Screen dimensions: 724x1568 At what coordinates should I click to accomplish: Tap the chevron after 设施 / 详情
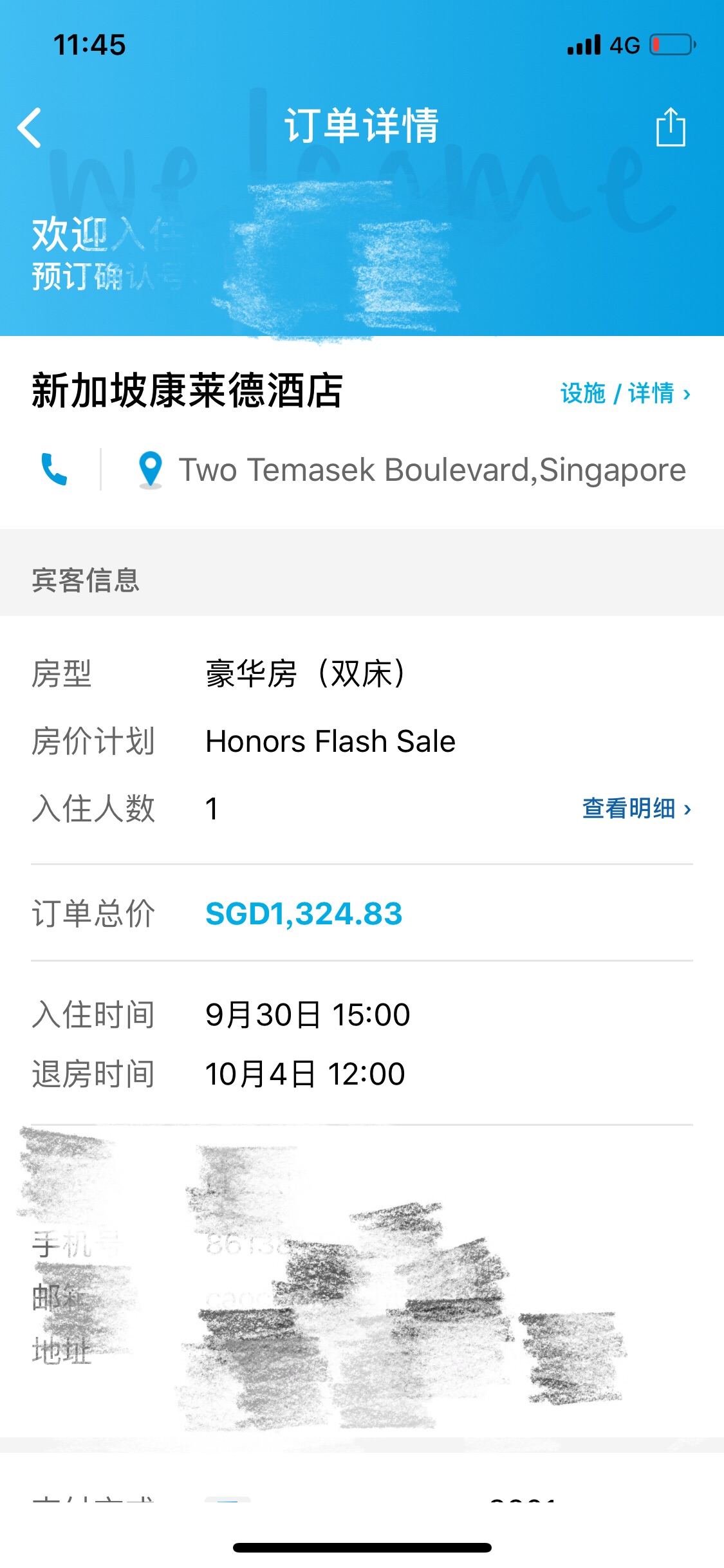pyautogui.click(x=687, y=394)
